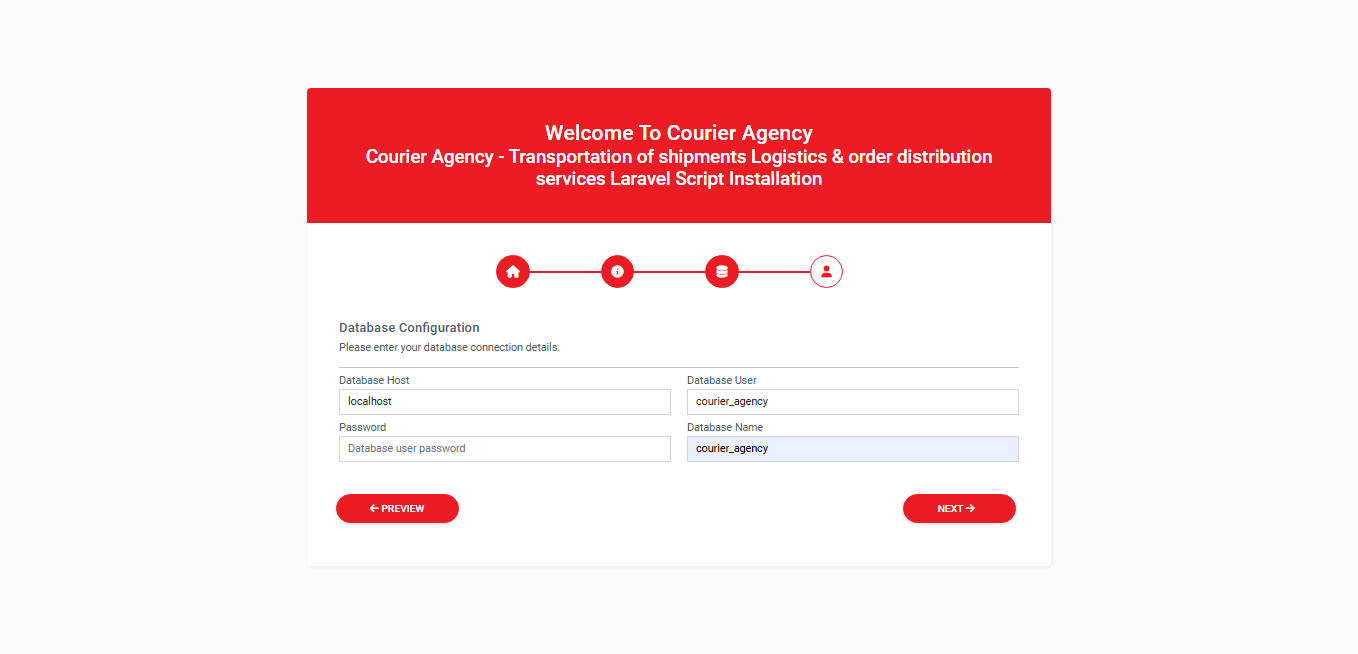Click the "Database Name" label

725,427
